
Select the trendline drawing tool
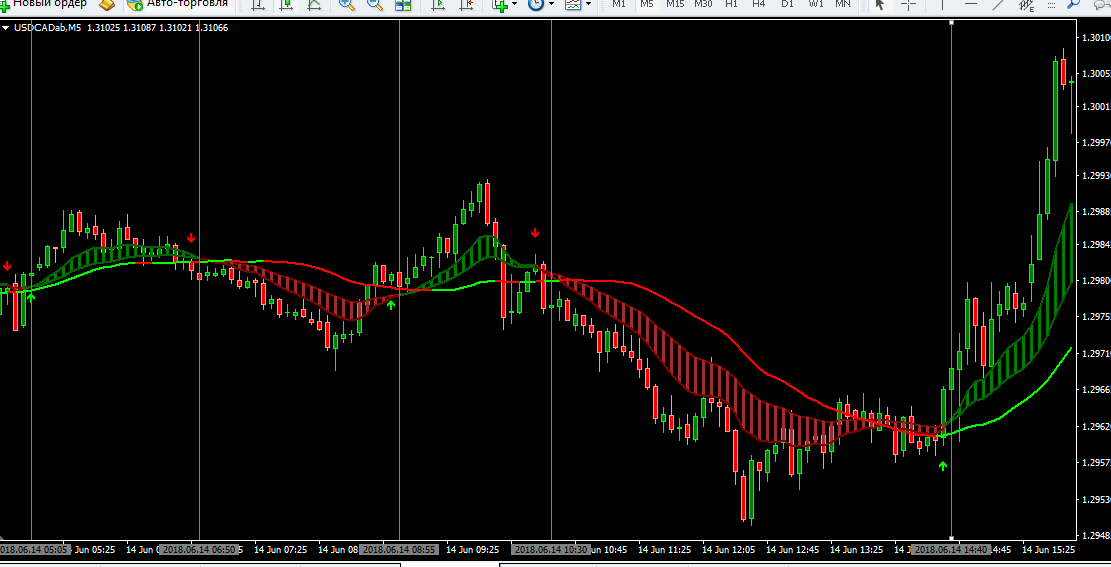[998, 4]
